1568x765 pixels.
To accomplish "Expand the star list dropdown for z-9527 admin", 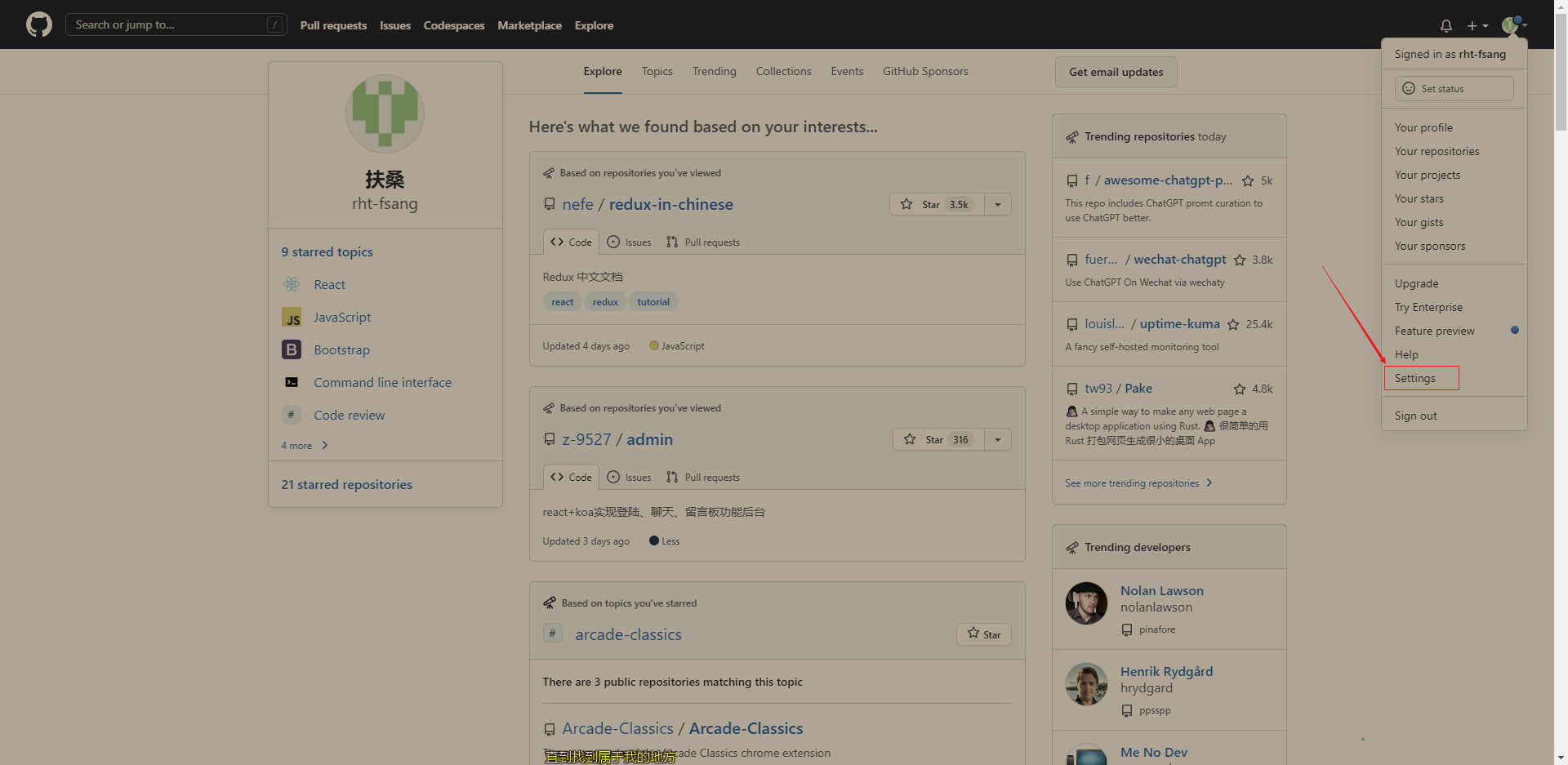I will coord(998,439).
